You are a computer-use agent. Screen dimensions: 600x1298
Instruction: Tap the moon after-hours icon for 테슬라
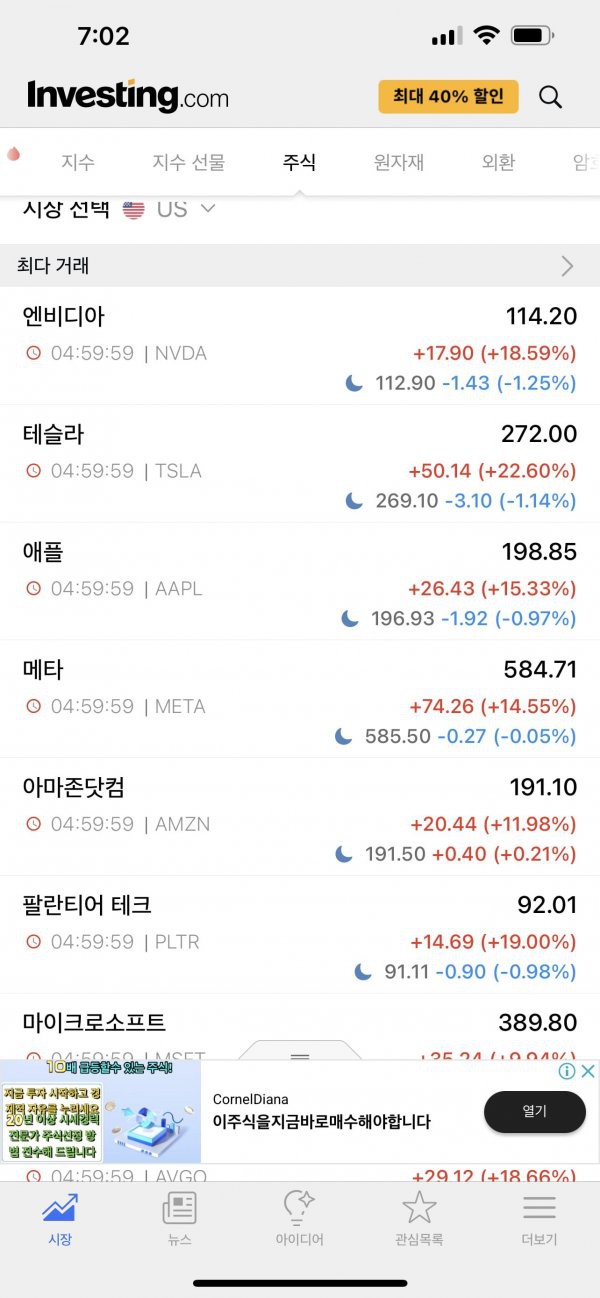coord(354,500)
